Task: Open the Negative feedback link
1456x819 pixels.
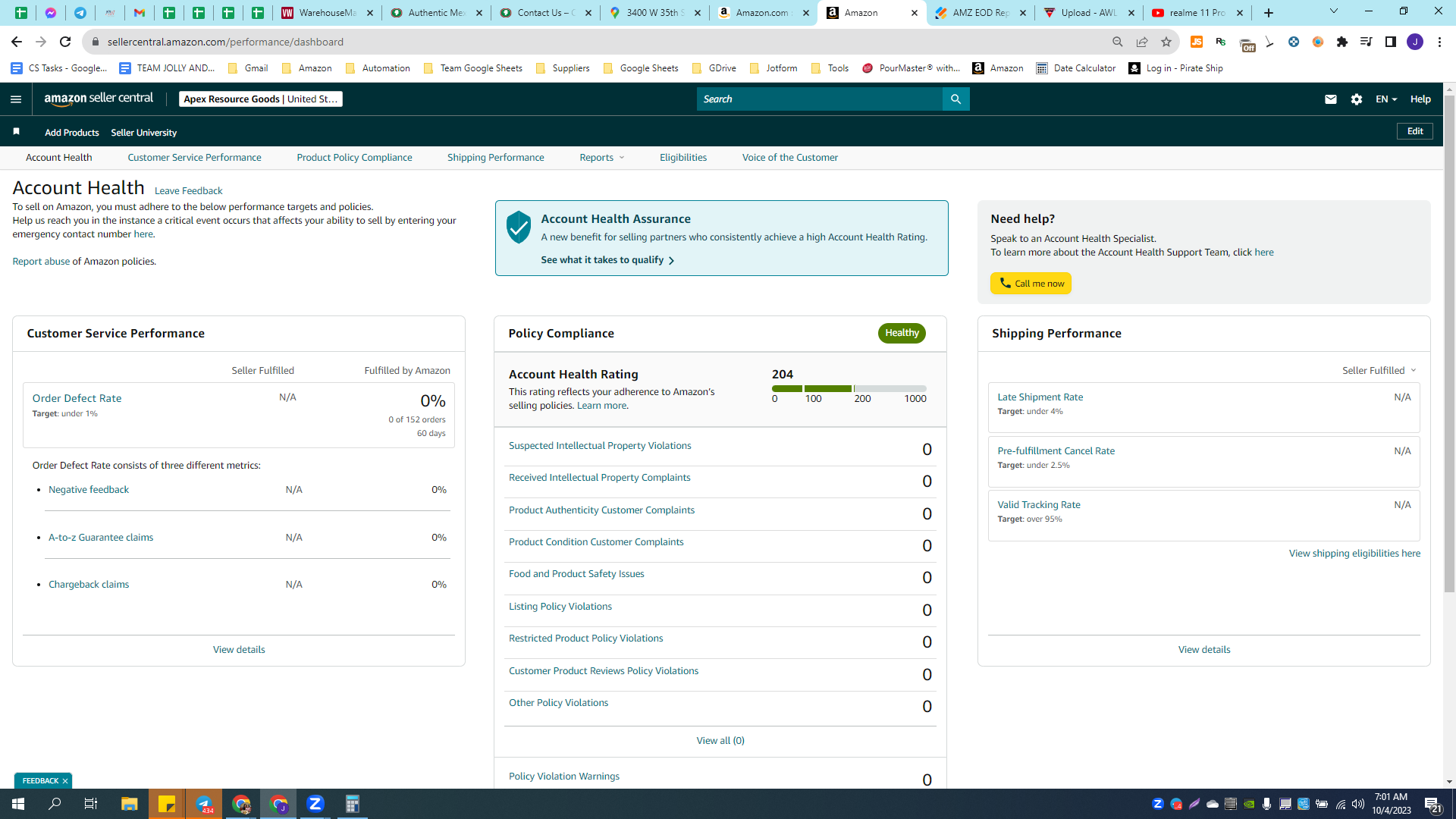Action: (89, 490)
